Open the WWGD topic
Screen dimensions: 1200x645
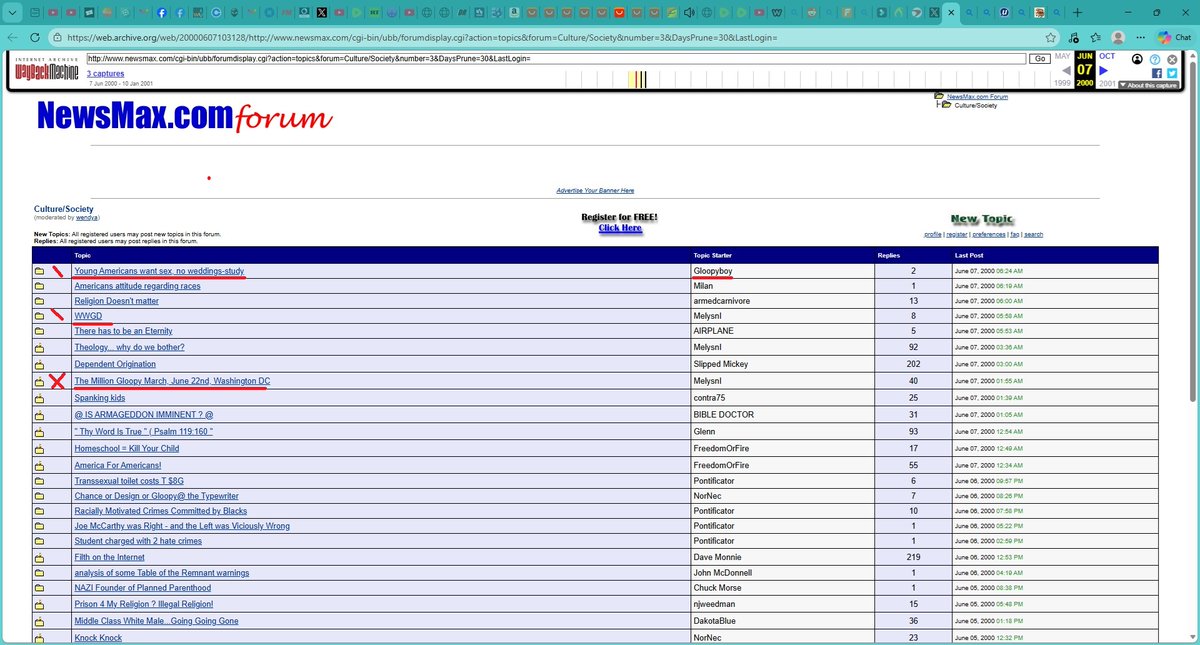(88, 316)
